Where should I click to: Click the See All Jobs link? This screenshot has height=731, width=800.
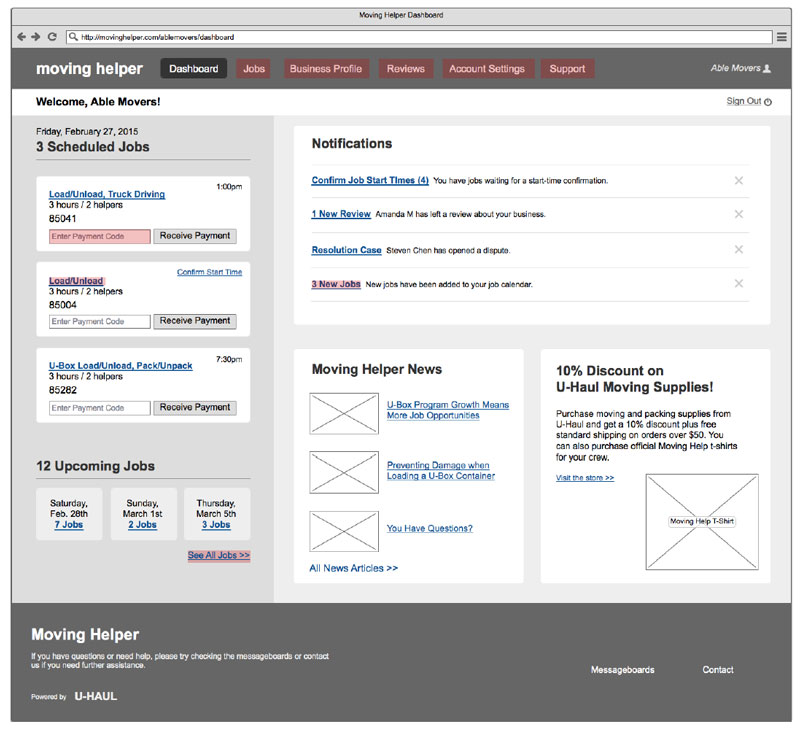(x=218, y=555)
